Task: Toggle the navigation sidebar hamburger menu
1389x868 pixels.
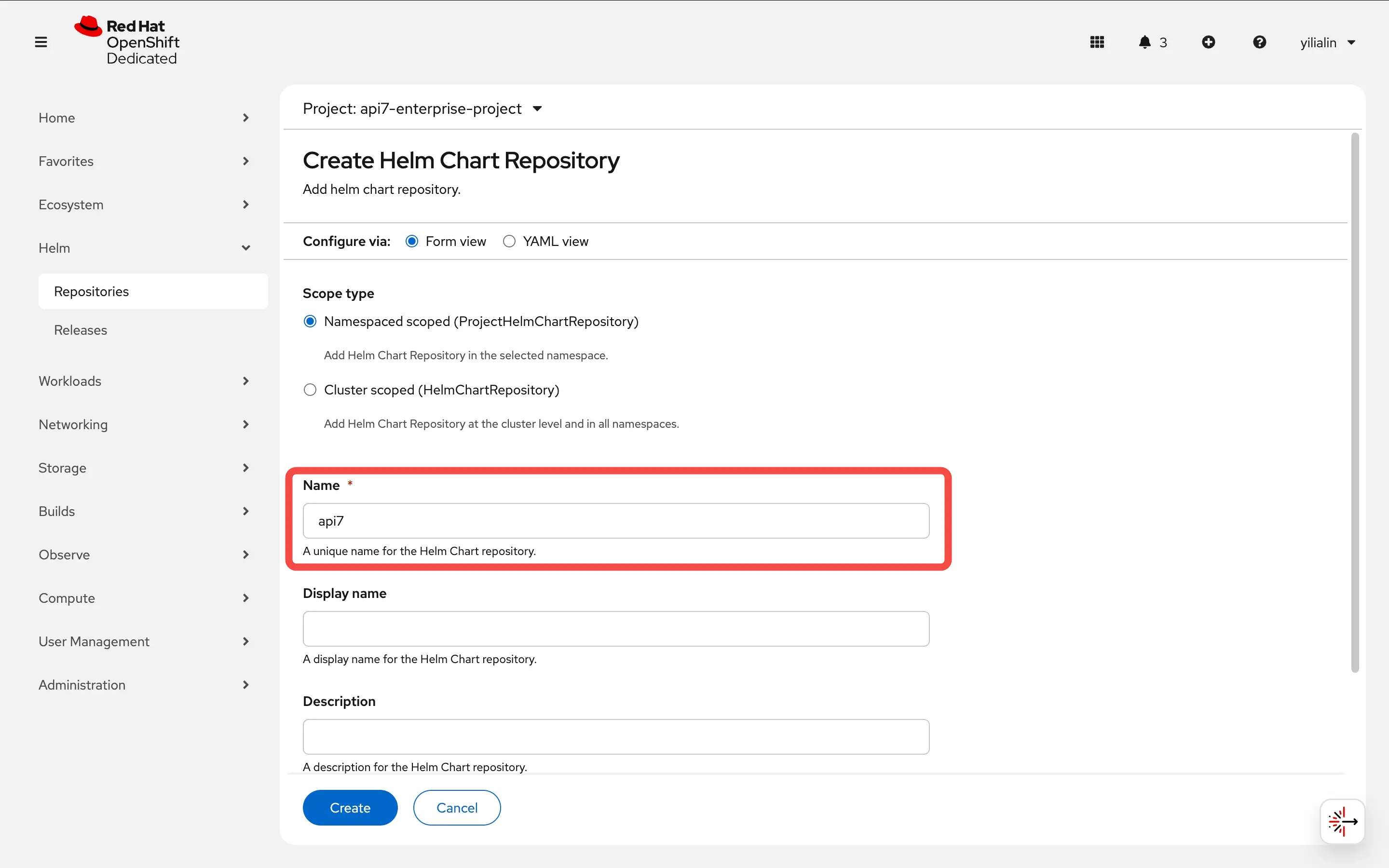Action: (40, 41)
